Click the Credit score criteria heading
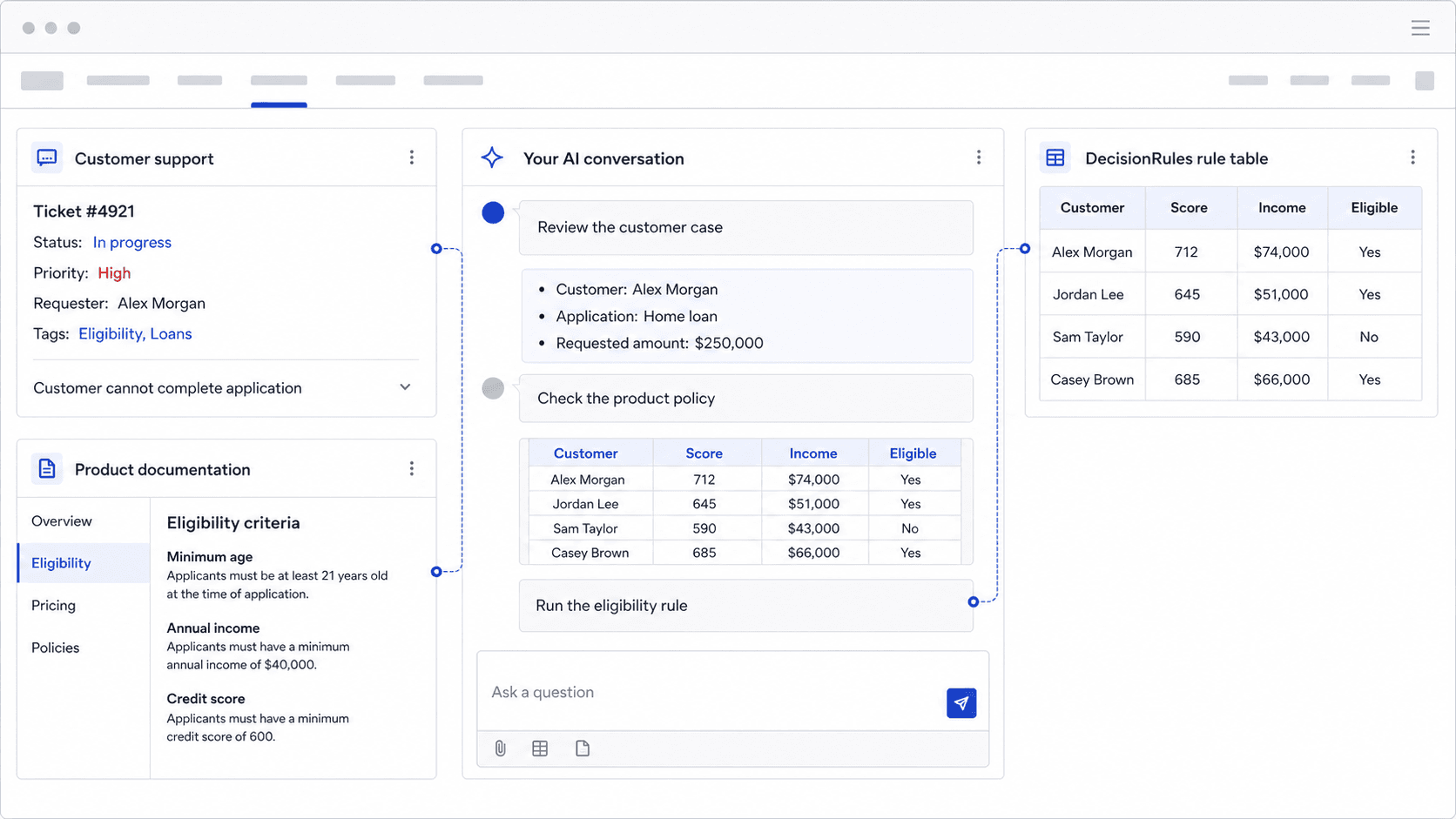Viewport: 1456px width, 819px height. (206, 699)
